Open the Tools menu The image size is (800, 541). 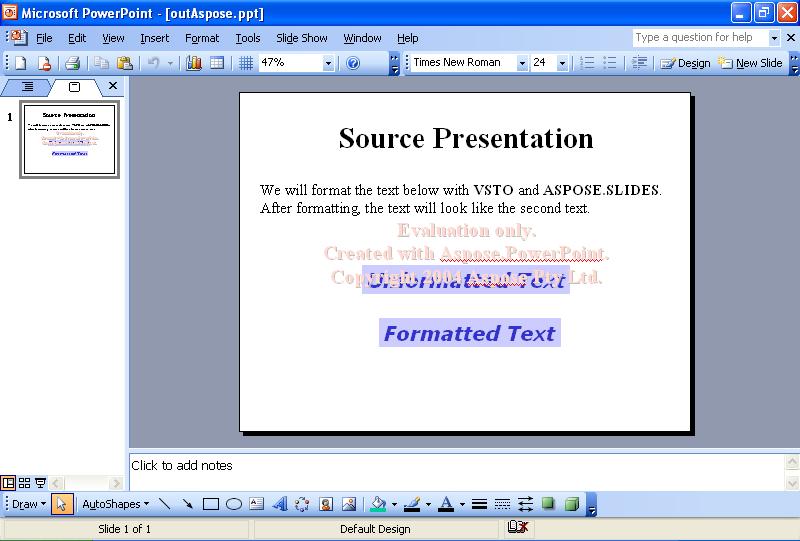(248, 38)
